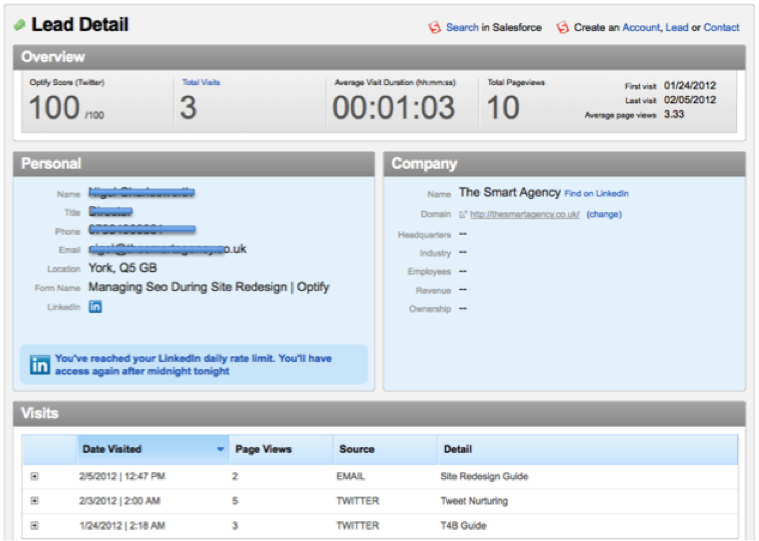This screenshot has height=541, width=759.
Task: Click the Visits section header
Action: click(380, 413)
